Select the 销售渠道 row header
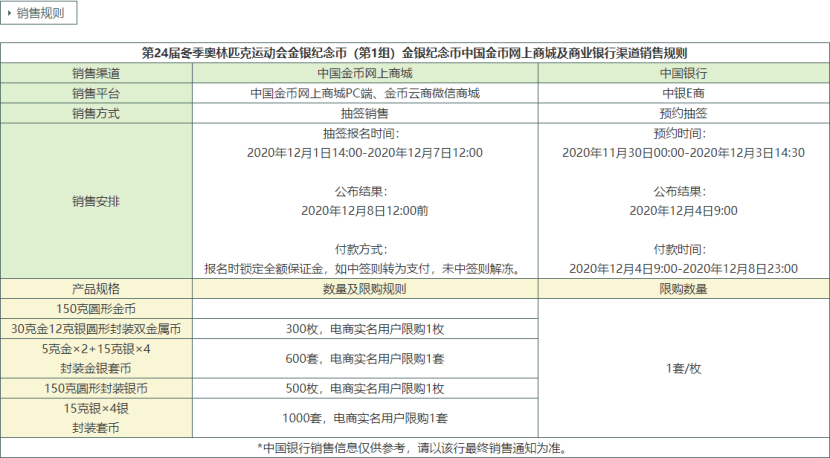 pos(96,73)
